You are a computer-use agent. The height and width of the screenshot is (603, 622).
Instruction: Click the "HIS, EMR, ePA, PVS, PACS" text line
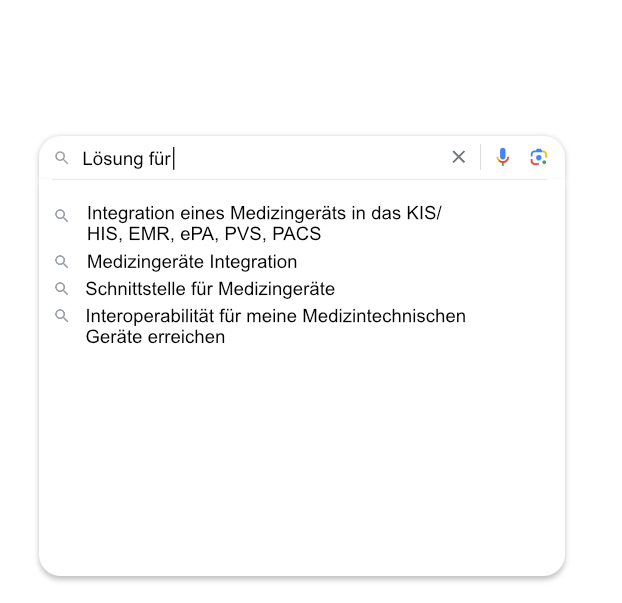tap(204, 234)
